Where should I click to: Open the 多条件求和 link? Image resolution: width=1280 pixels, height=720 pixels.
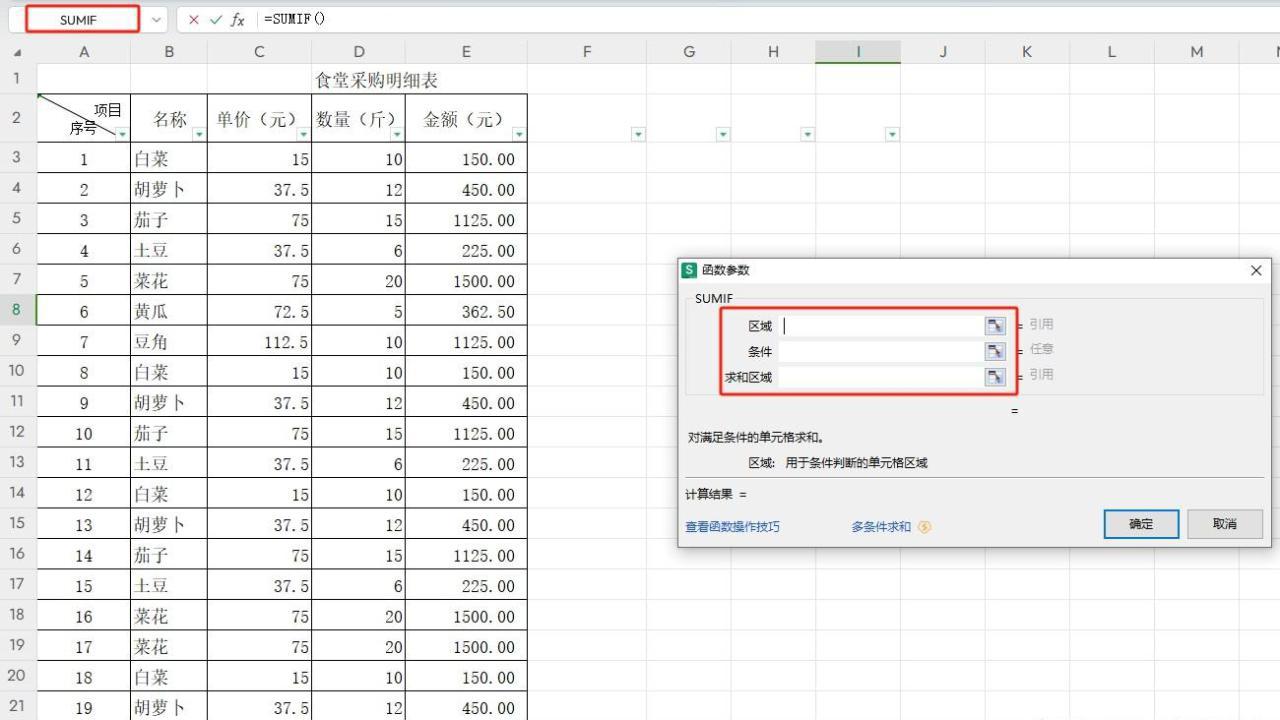click(881, 527)
